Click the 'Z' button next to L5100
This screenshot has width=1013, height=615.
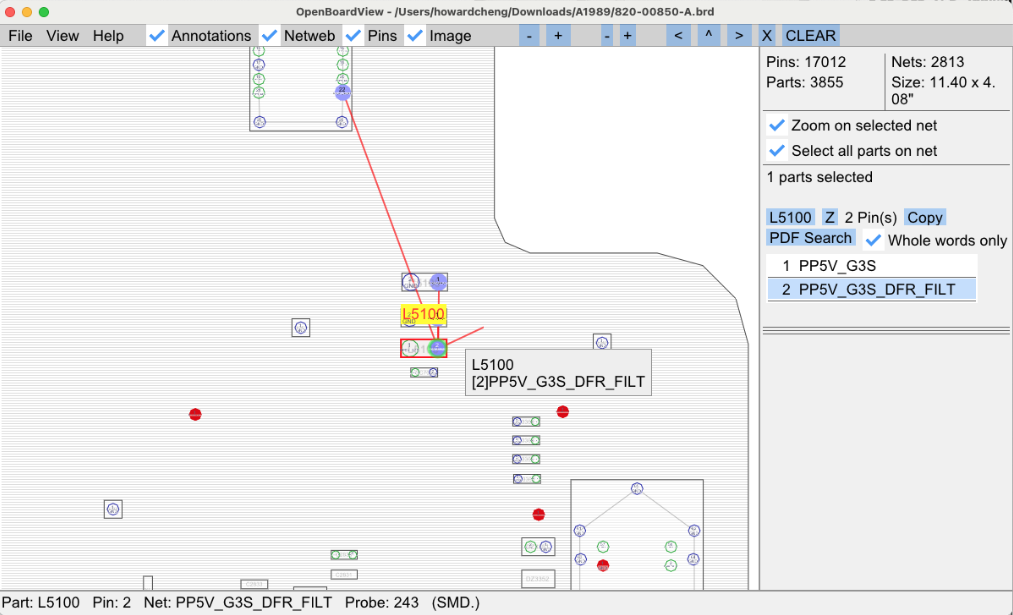click(829, 217)
